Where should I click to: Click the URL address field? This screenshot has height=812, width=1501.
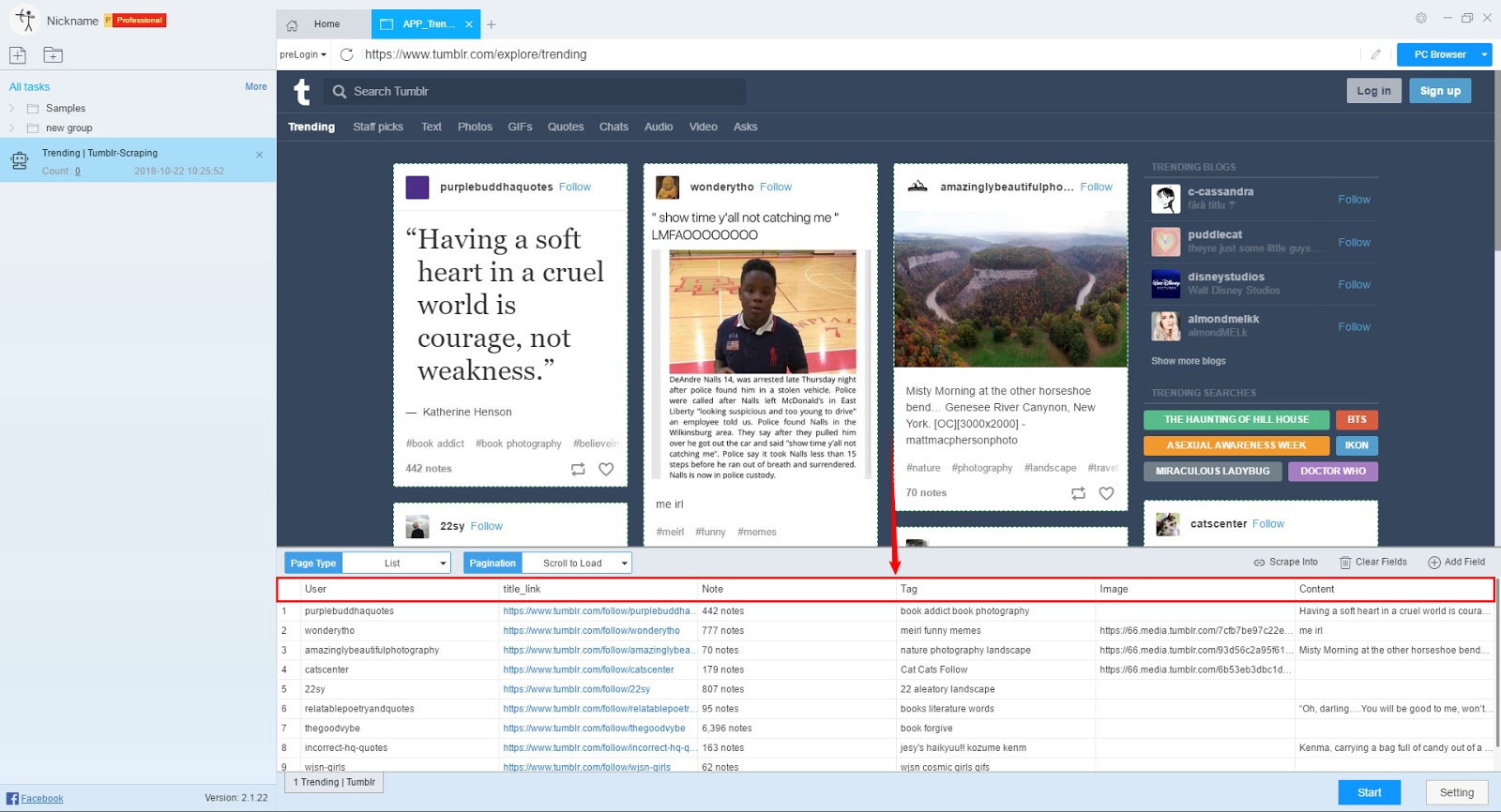pos(858,54)
